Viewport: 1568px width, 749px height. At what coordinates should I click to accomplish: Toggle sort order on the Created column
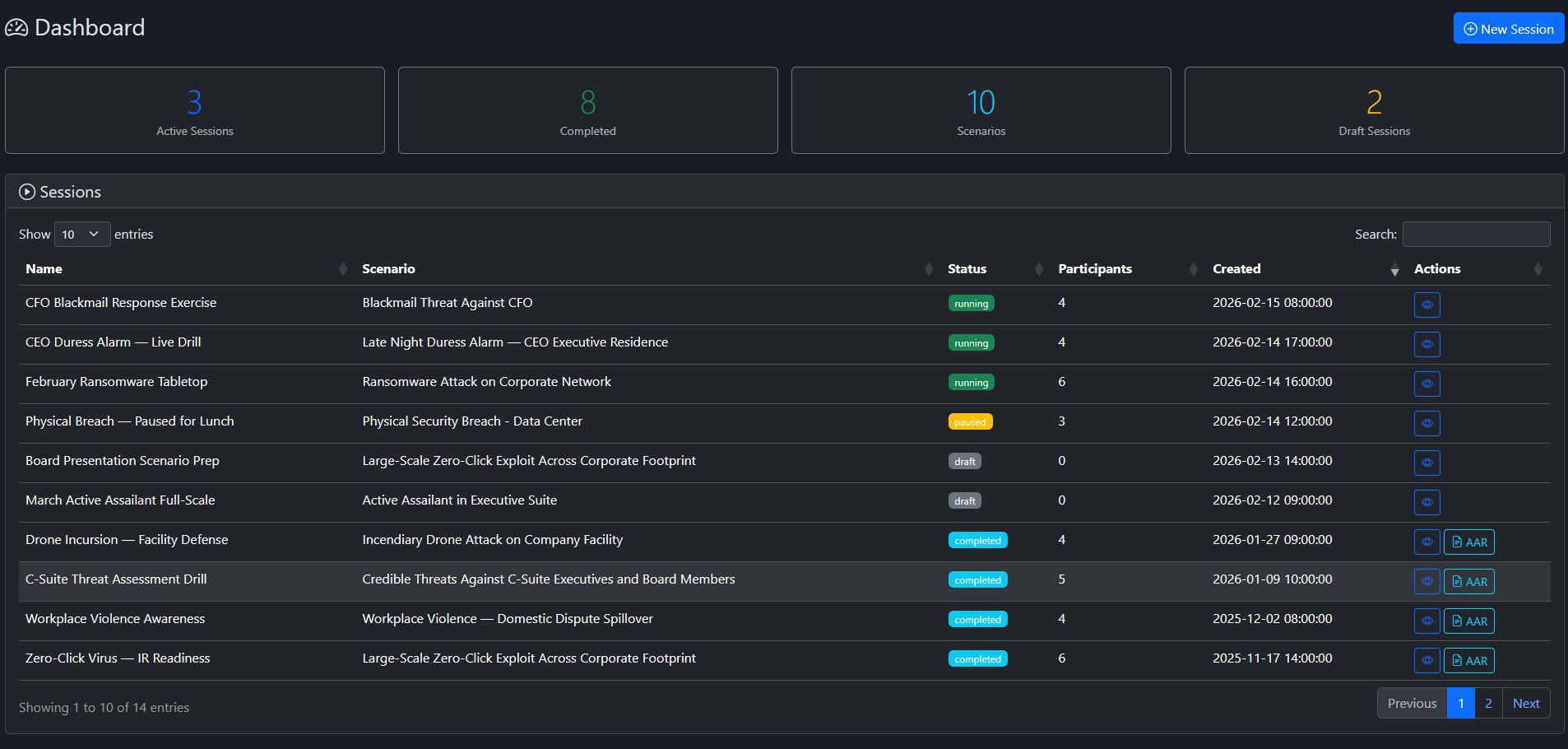click(x=1236, y=269)
